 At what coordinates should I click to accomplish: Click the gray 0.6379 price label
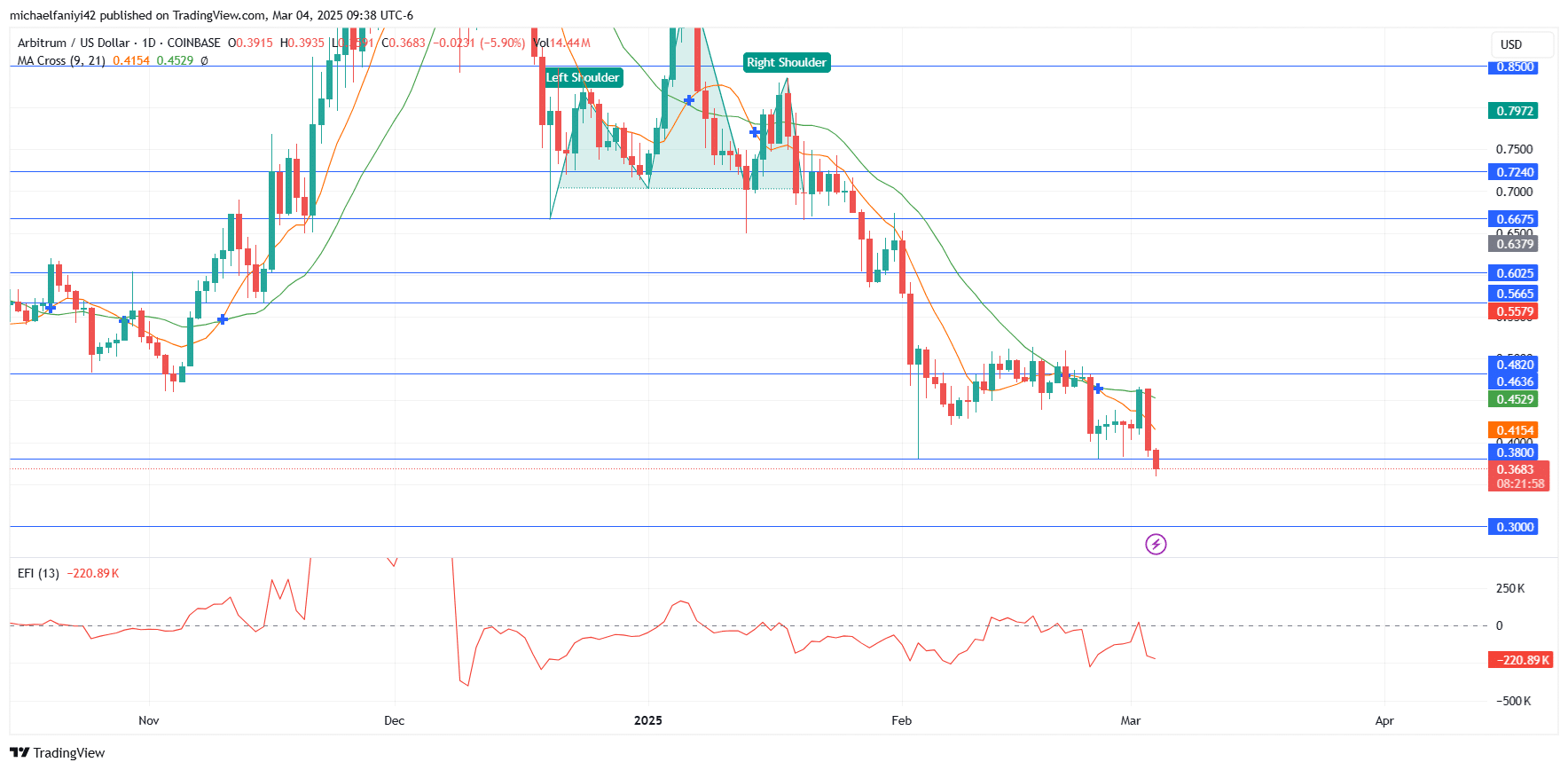[x=1515, y=244]
